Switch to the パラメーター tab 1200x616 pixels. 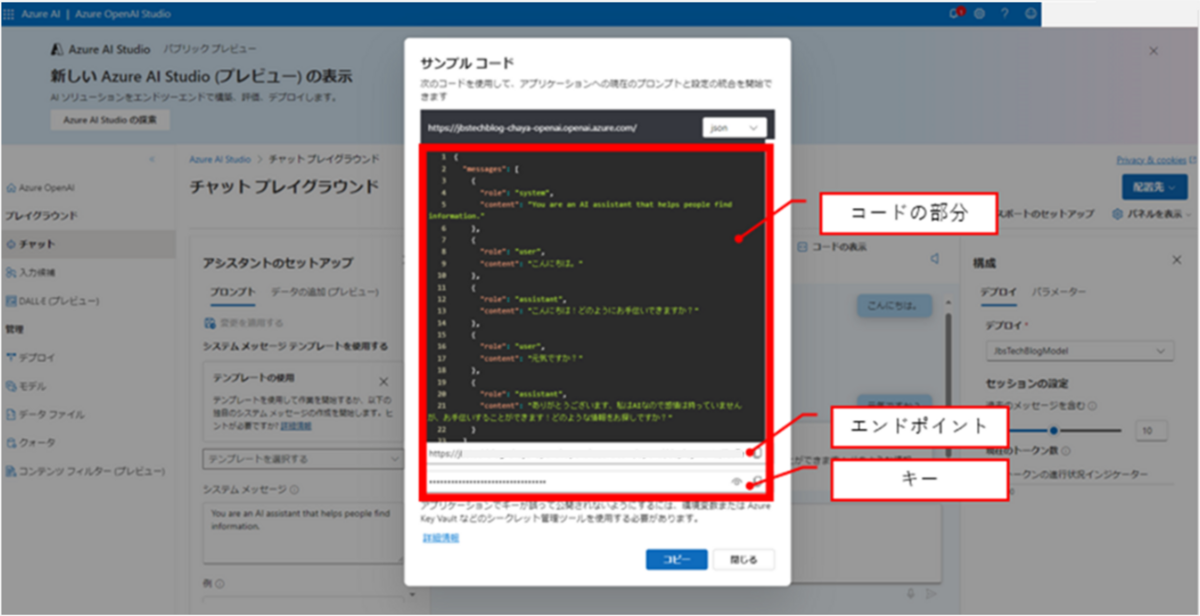point(1059,292)
